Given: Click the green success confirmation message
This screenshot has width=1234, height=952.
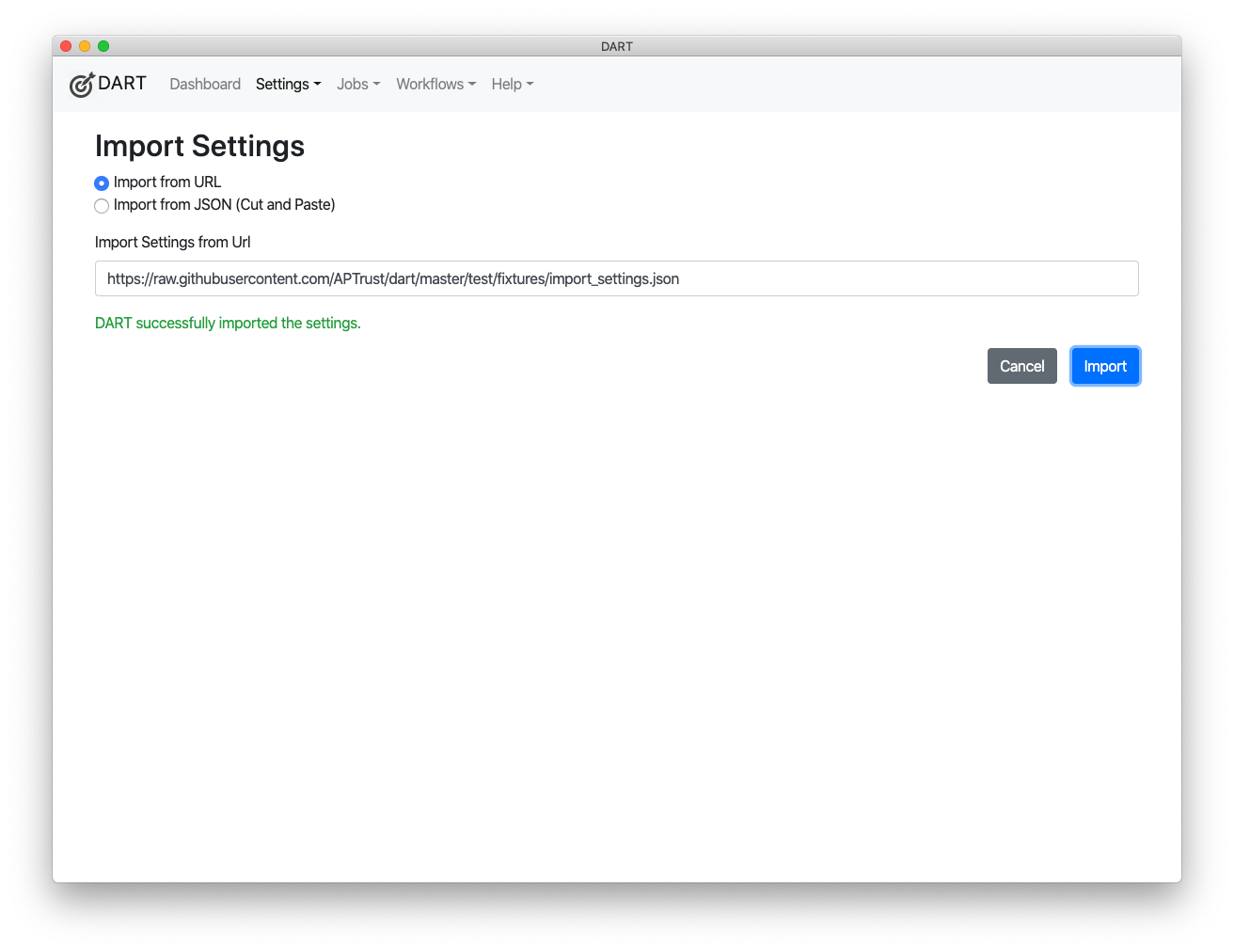Looking at the screenshot, I should pyautogui.click(x=227, y=323).
